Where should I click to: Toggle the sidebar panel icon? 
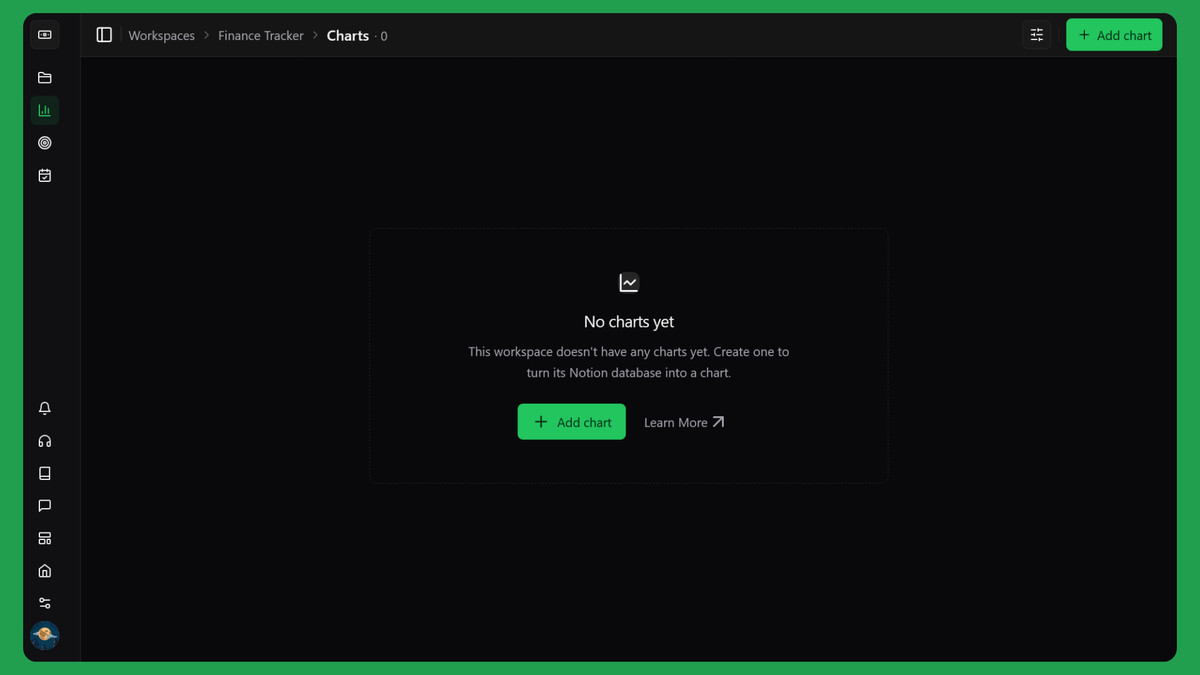pyautogui.click(x=104, y=35)
